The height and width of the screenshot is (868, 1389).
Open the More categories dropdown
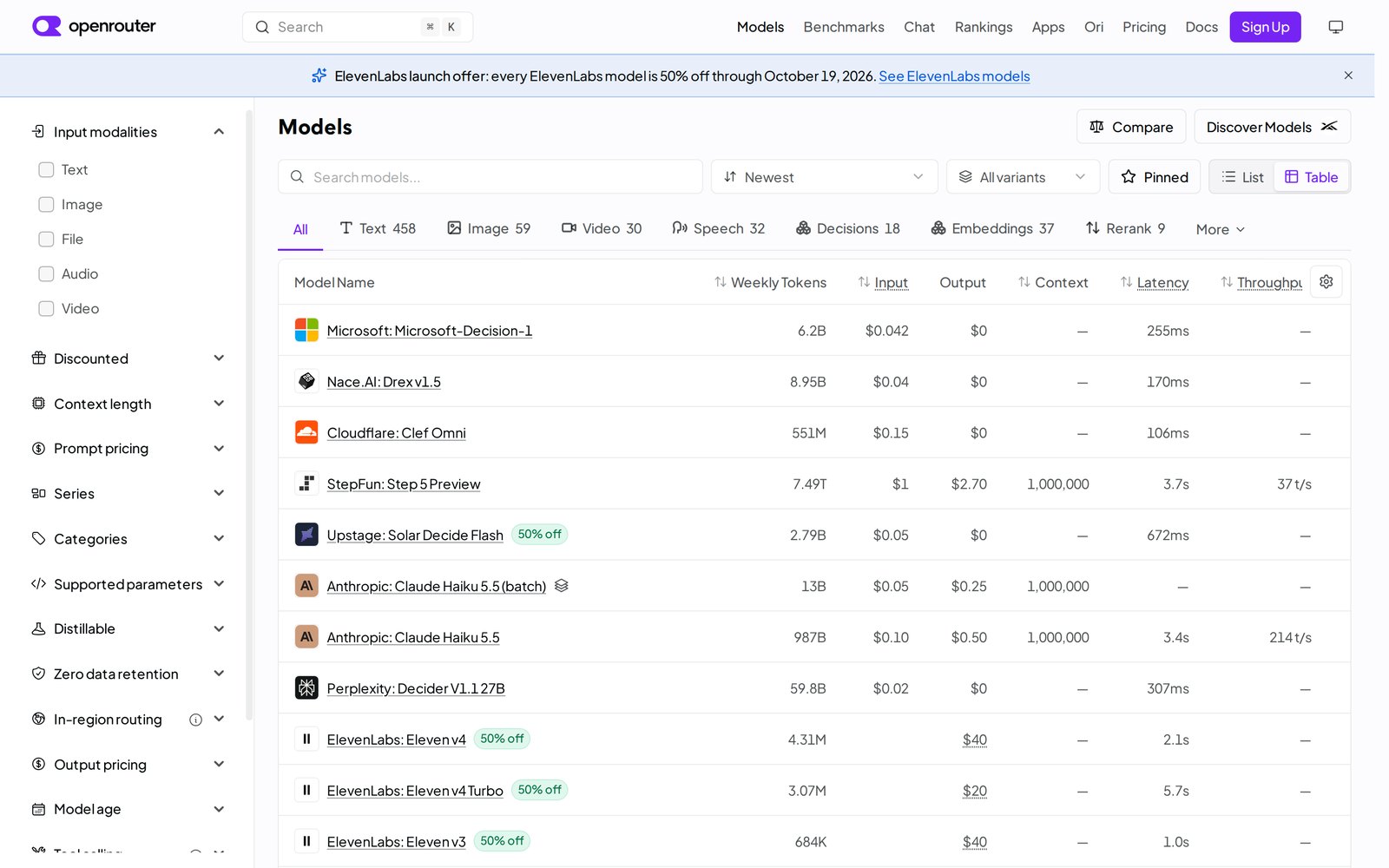pyautogui.click(x=1221, y=229)
